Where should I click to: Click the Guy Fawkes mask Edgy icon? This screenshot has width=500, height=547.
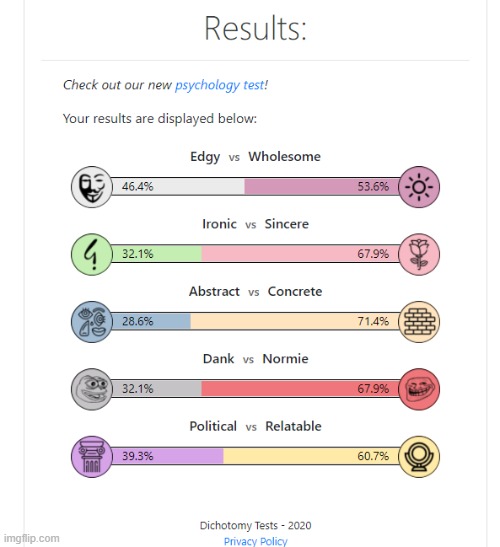92,187
